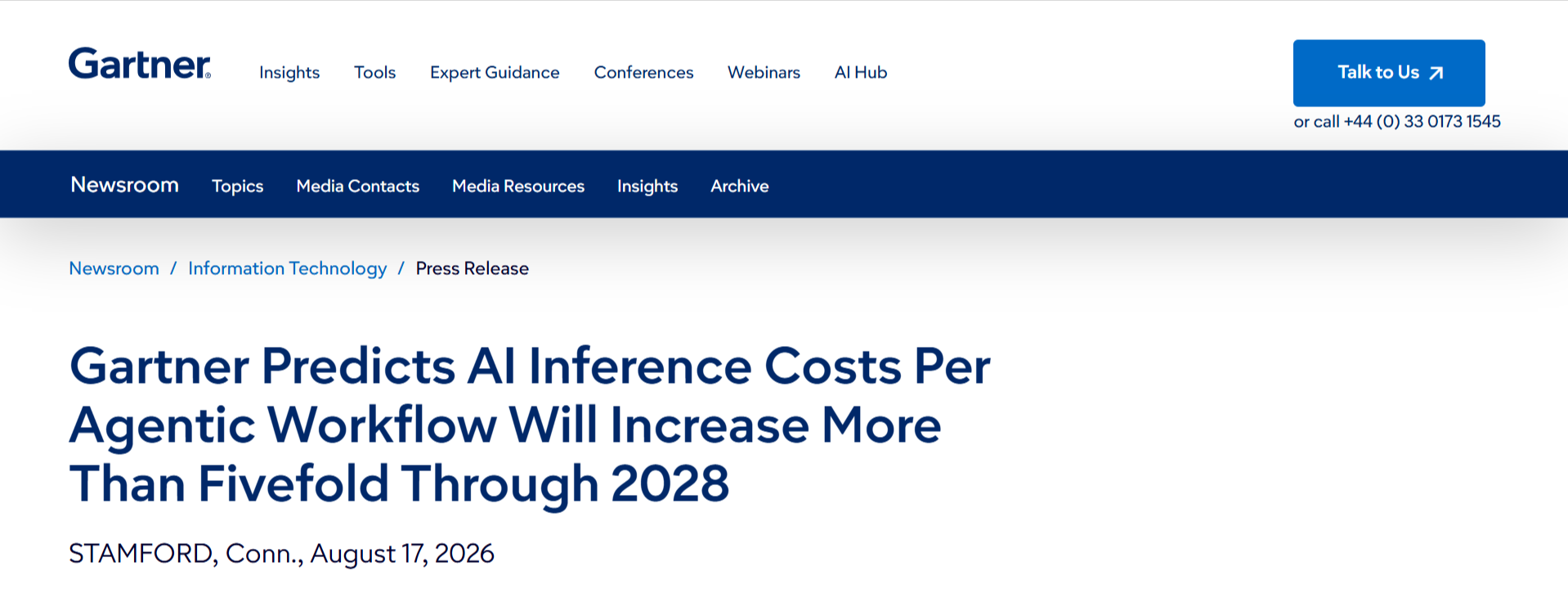
Task: Click the Gartner logo
Action: coord(140,64)
